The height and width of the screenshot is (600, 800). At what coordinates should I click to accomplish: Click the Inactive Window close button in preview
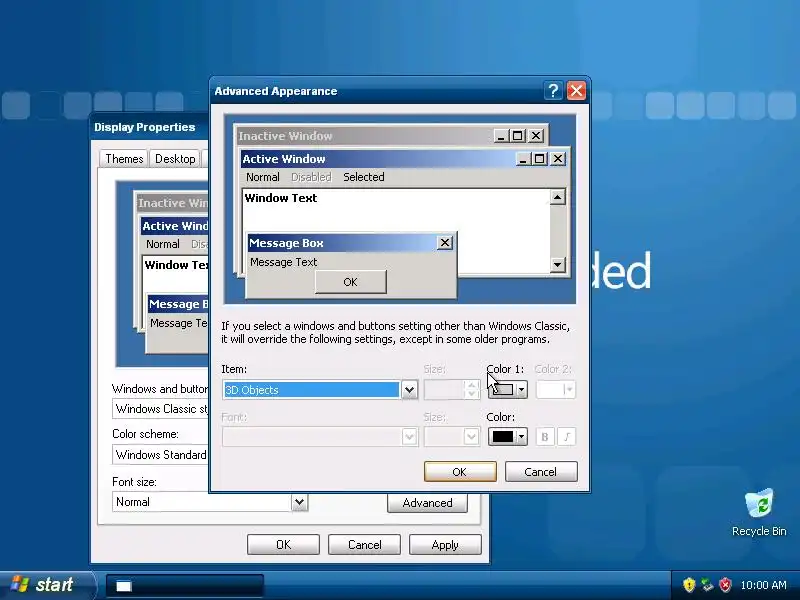click(536, 136)
